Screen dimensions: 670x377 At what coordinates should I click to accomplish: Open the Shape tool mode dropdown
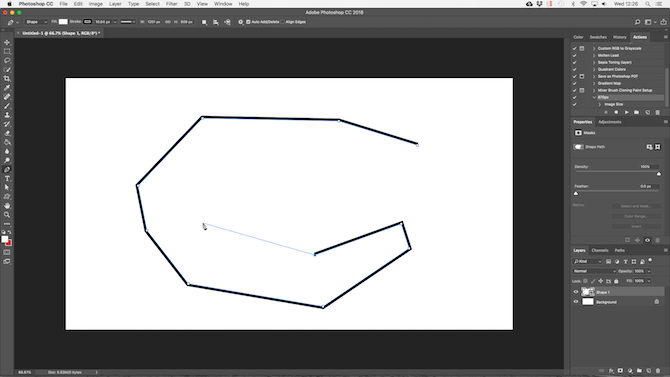(x=36, y=22)
